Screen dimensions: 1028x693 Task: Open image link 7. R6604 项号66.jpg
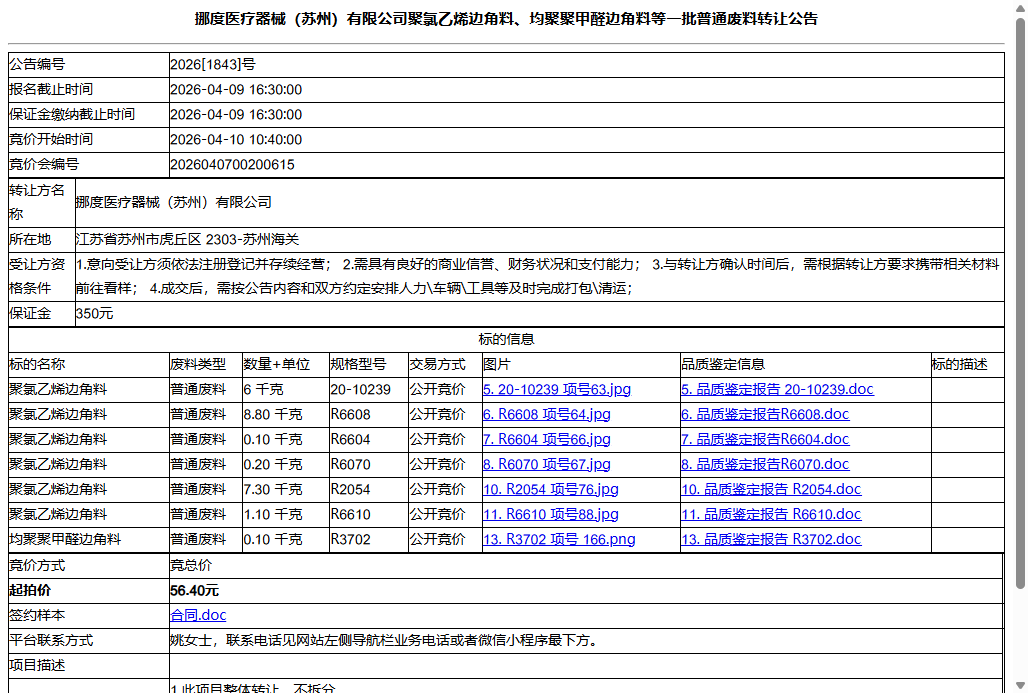tap(546, 439)
